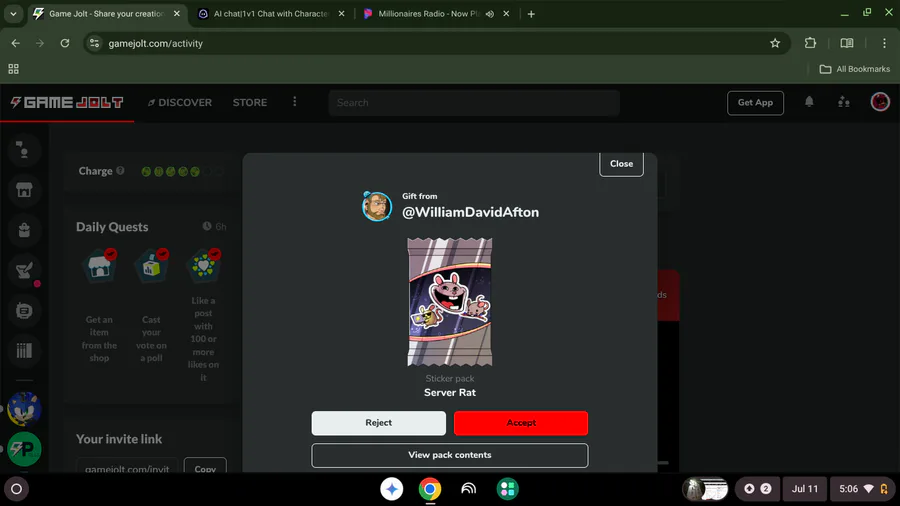900x506 pixels.
Task: Open the 'Cast your vote on a poll' quest
Action: tap(152, 306)
